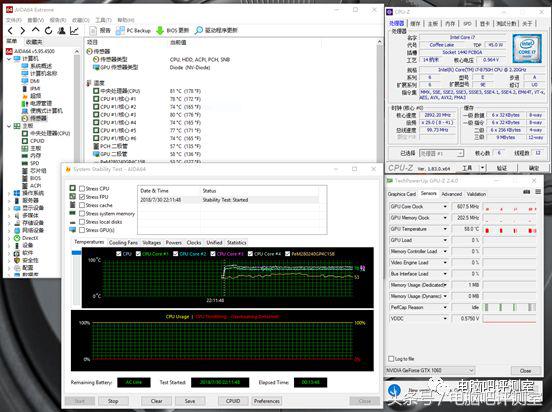Switch to the Voltages tab
This screenshot has width=552, height=412.
[x=152, y=242]
